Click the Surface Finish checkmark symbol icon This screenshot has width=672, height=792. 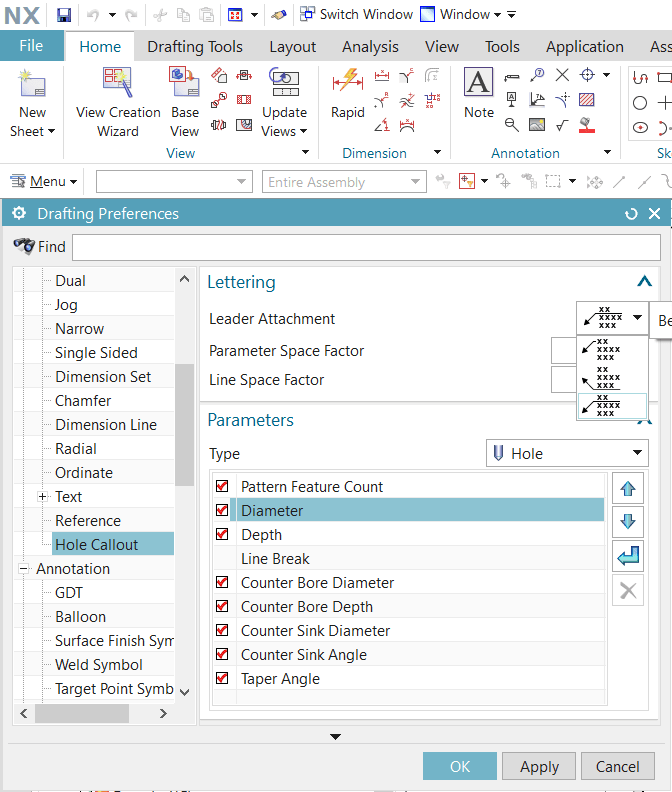[x=562, y=124]
